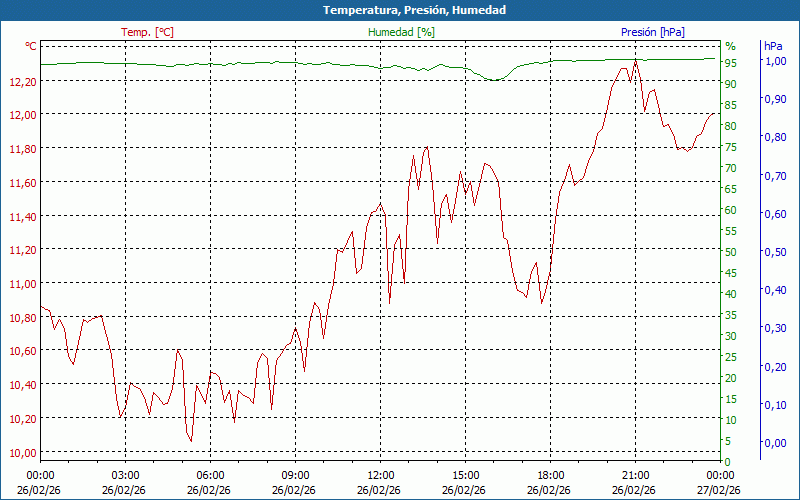Click the 50 humidity axis value
This screenshot has height=500, width=800.
coord(730,252)
